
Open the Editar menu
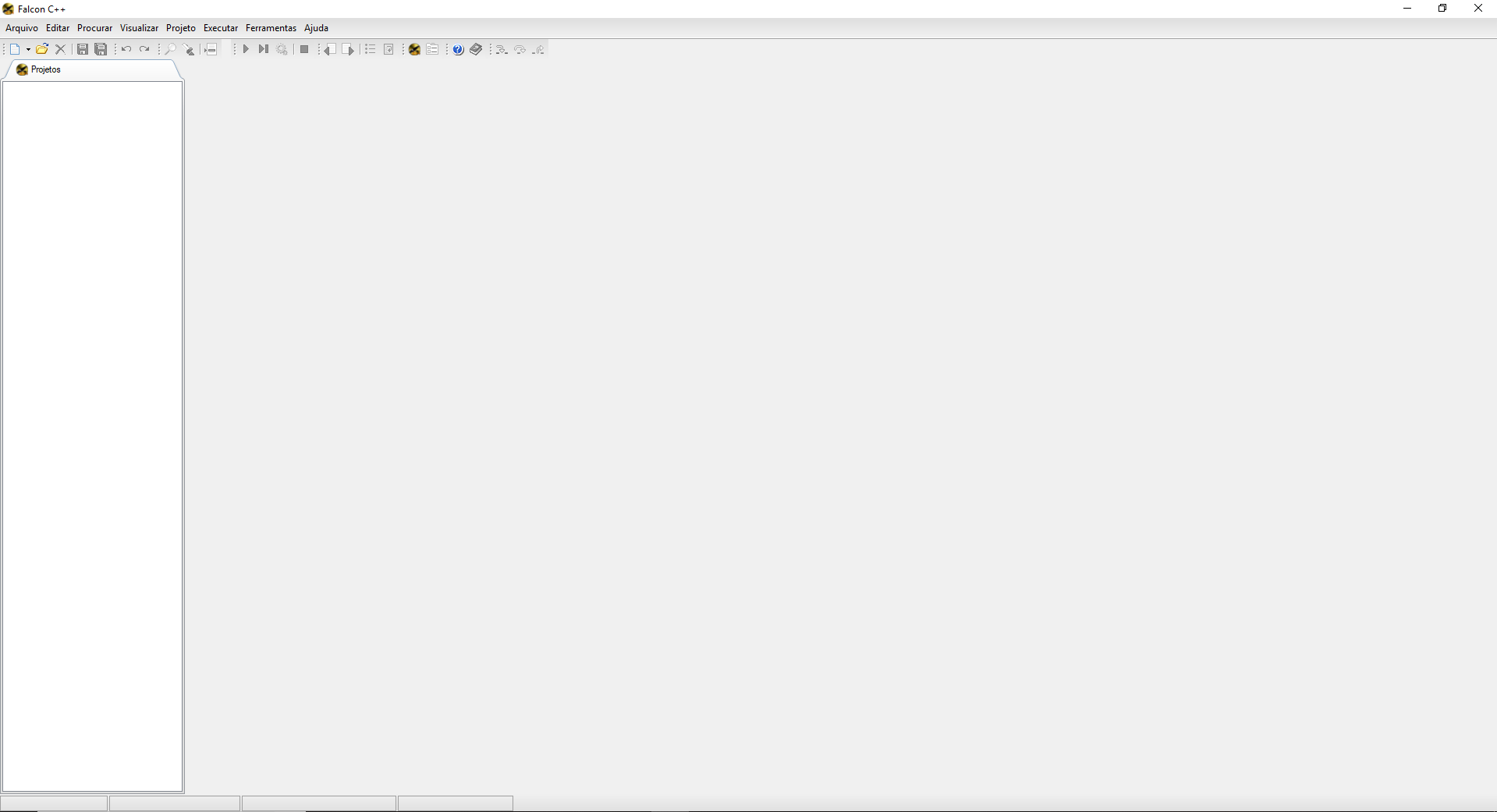click(58, 28)
